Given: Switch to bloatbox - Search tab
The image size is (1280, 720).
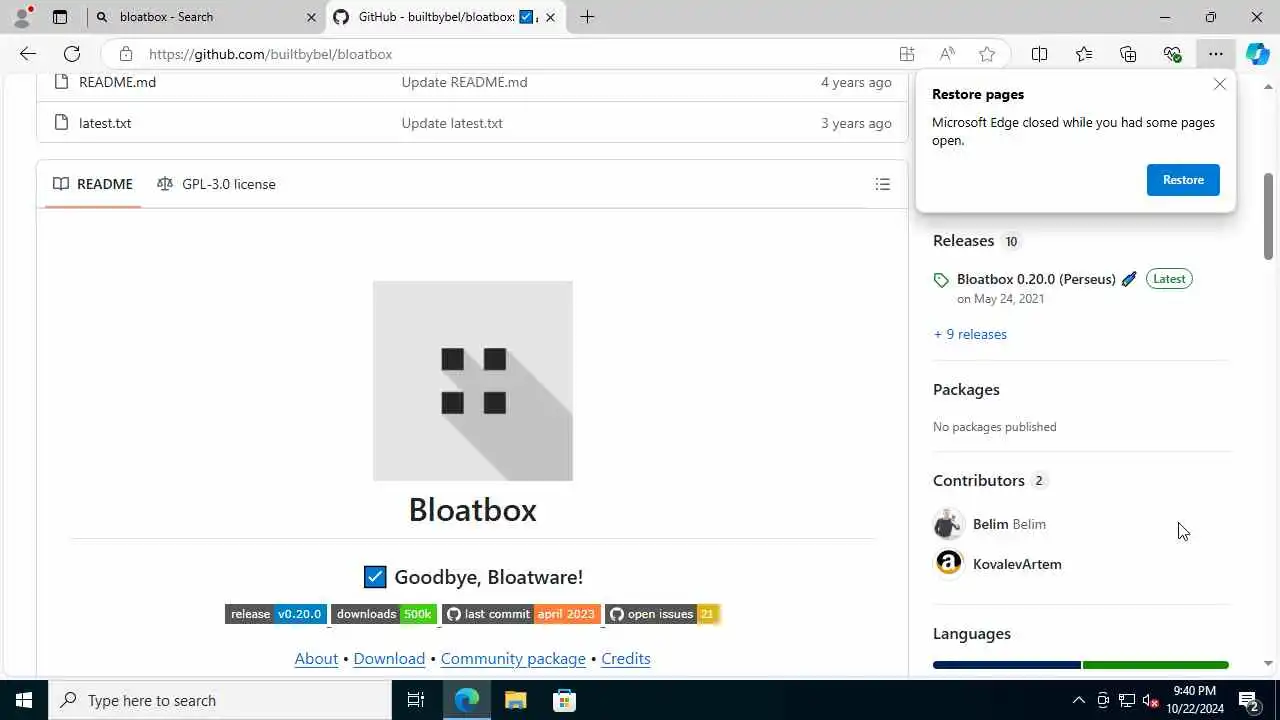Looking at the screenshot, I should click(206, 17).
